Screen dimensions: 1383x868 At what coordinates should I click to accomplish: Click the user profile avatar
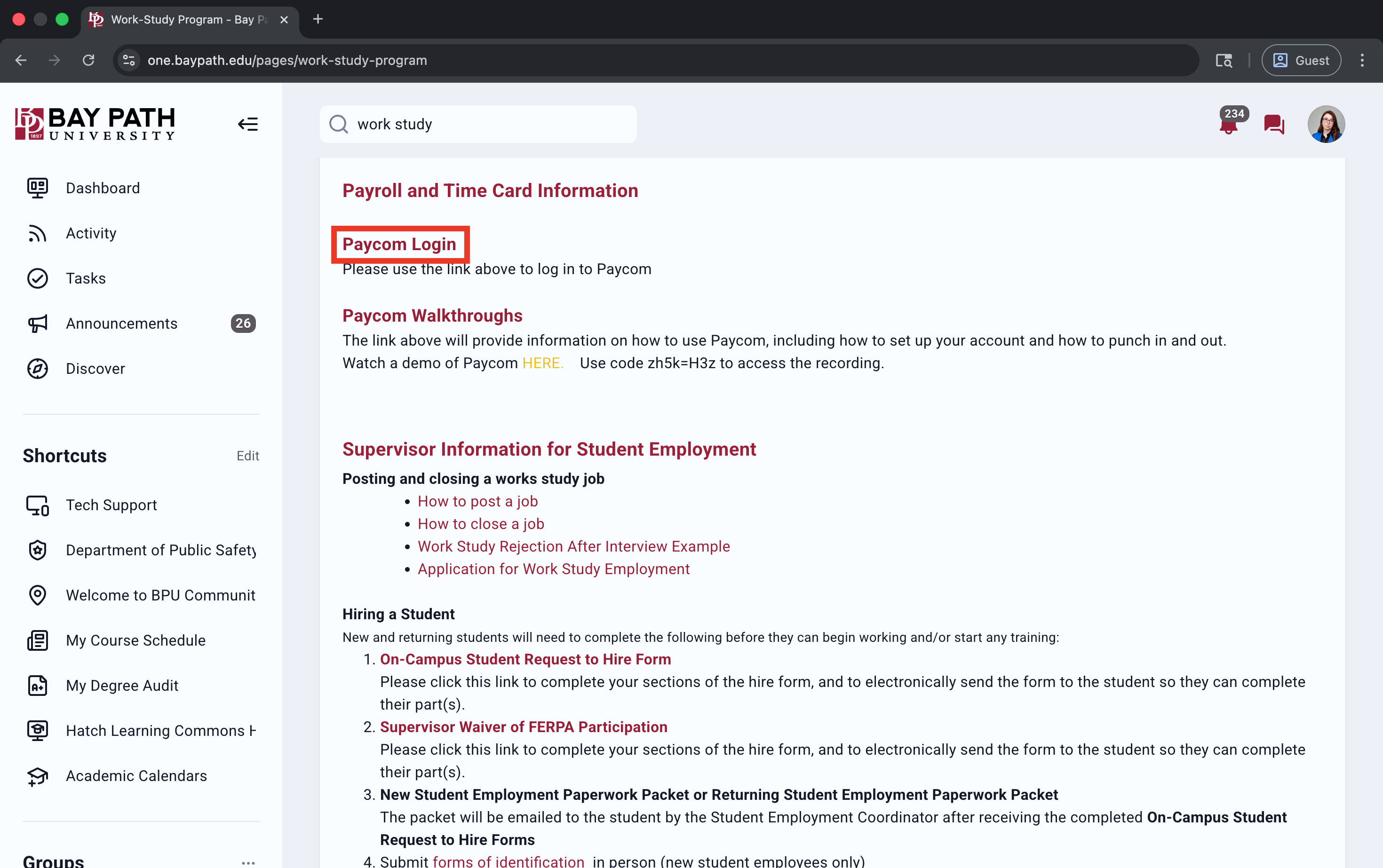tap(1326, 124)
